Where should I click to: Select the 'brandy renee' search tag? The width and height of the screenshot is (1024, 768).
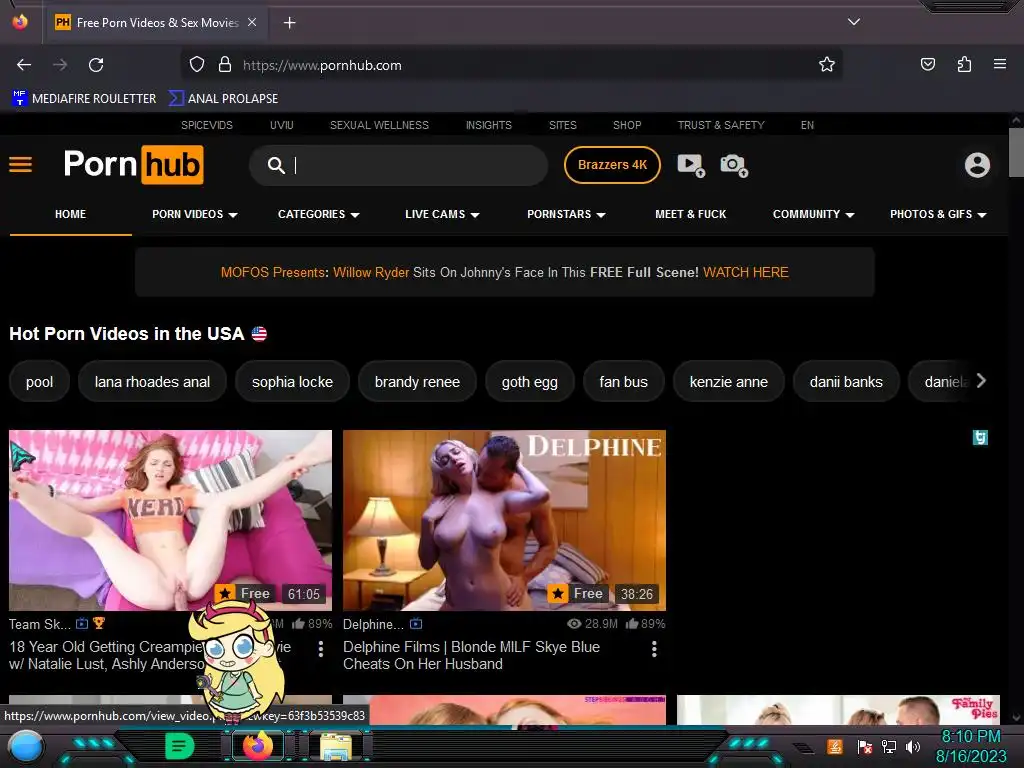pyautogui.click(x=417, y=382)
